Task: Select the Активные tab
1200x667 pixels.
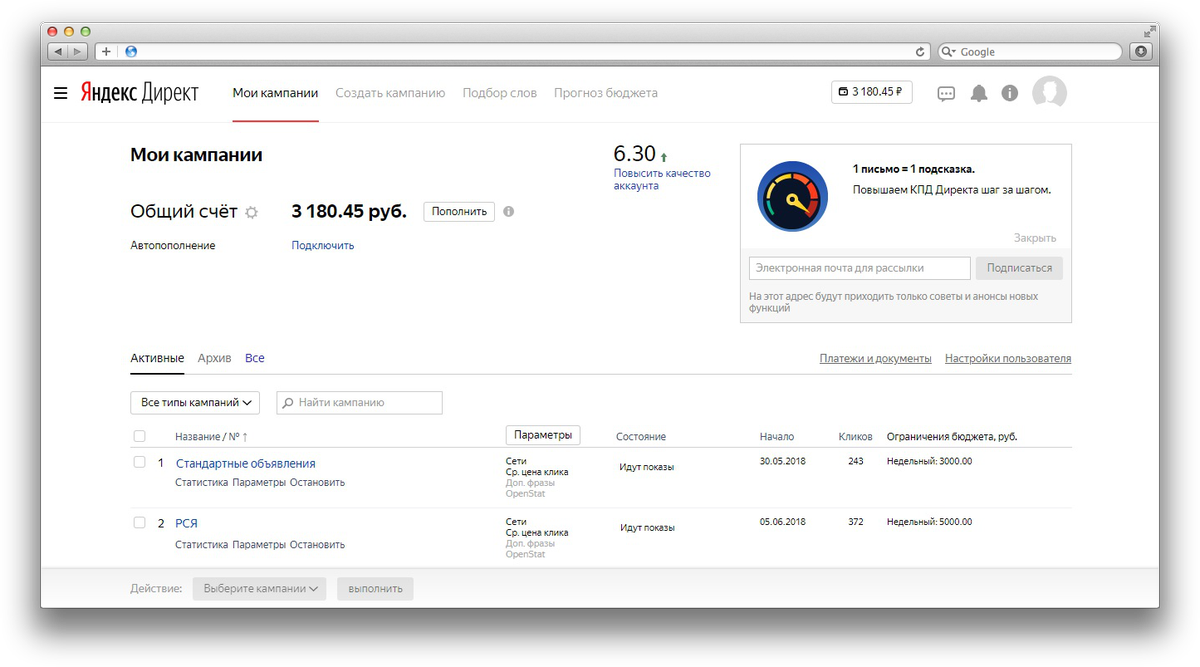Action: [x=157, y=358]
